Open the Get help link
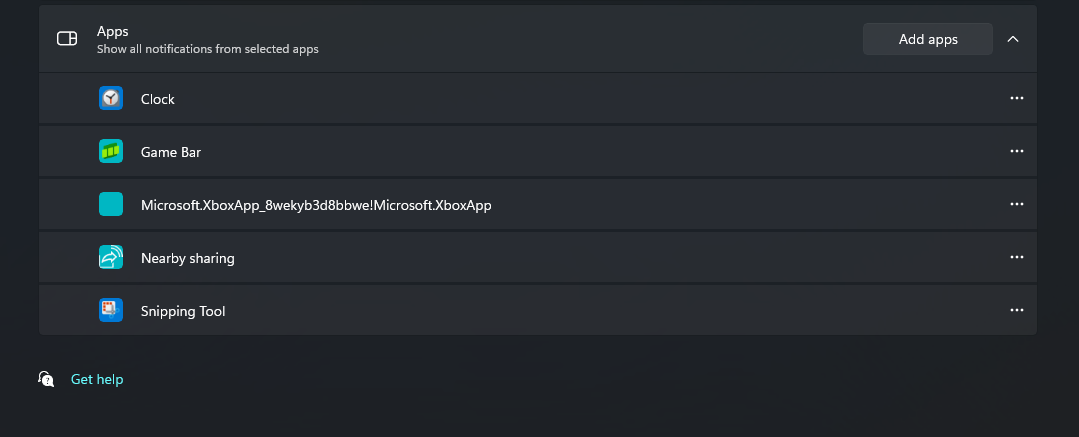Viewport: 1079px width, 437px height. click(x=97, y=379)
